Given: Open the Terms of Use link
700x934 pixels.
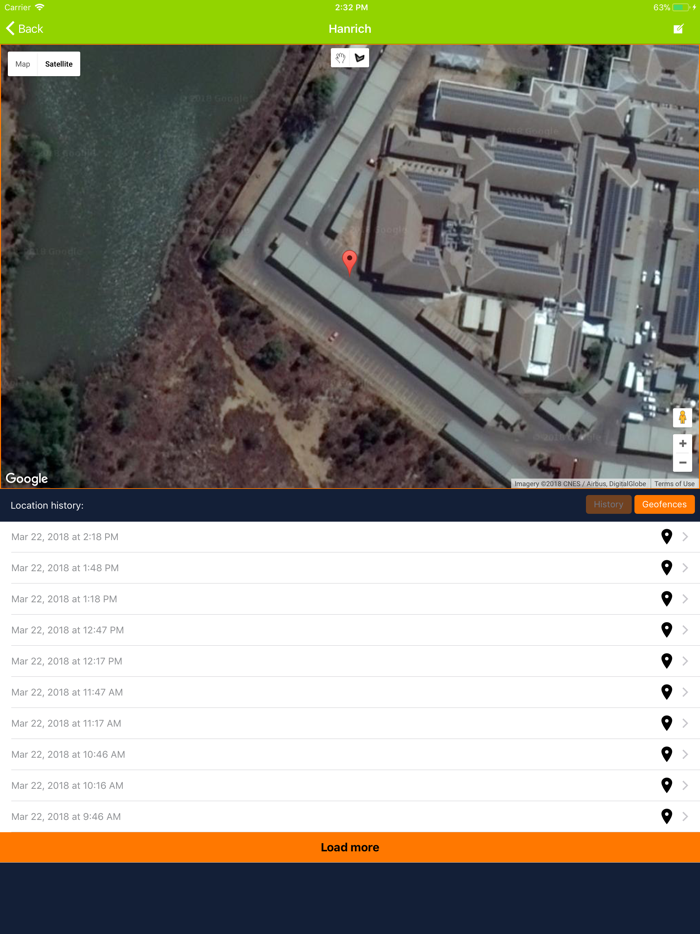Looking at the screenshot, I should pos(674,484).
